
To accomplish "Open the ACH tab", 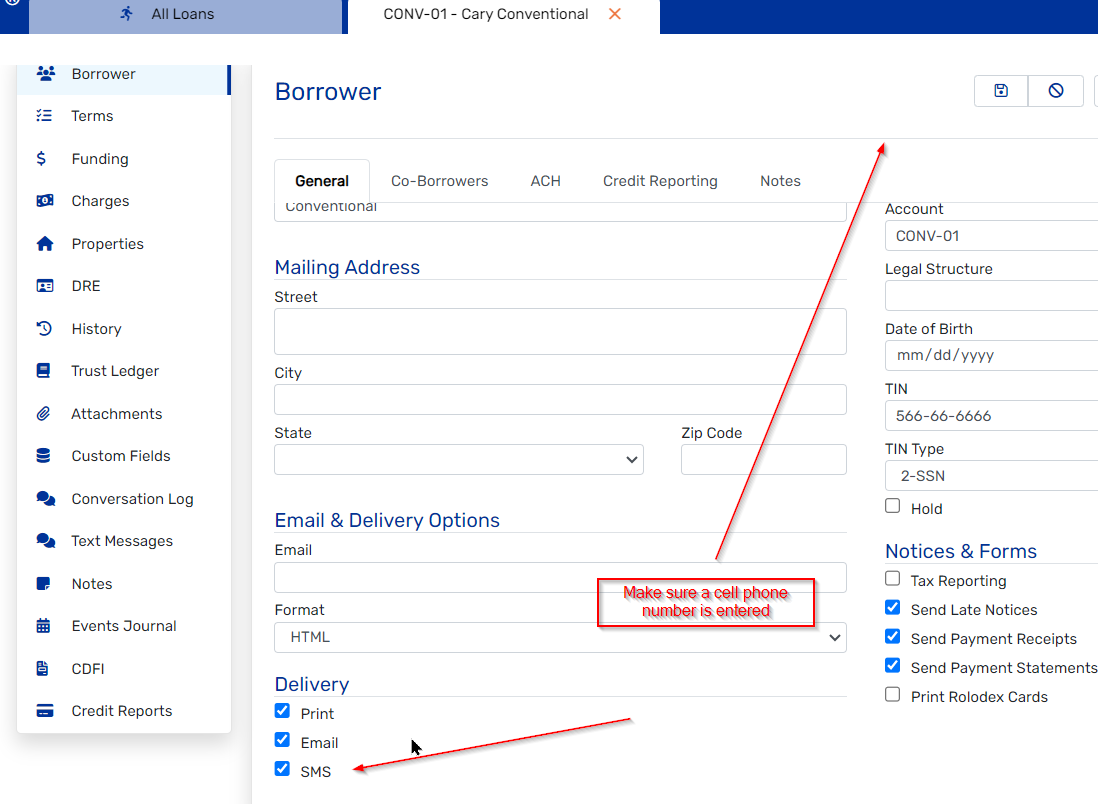I will click(x=545, y=181).
